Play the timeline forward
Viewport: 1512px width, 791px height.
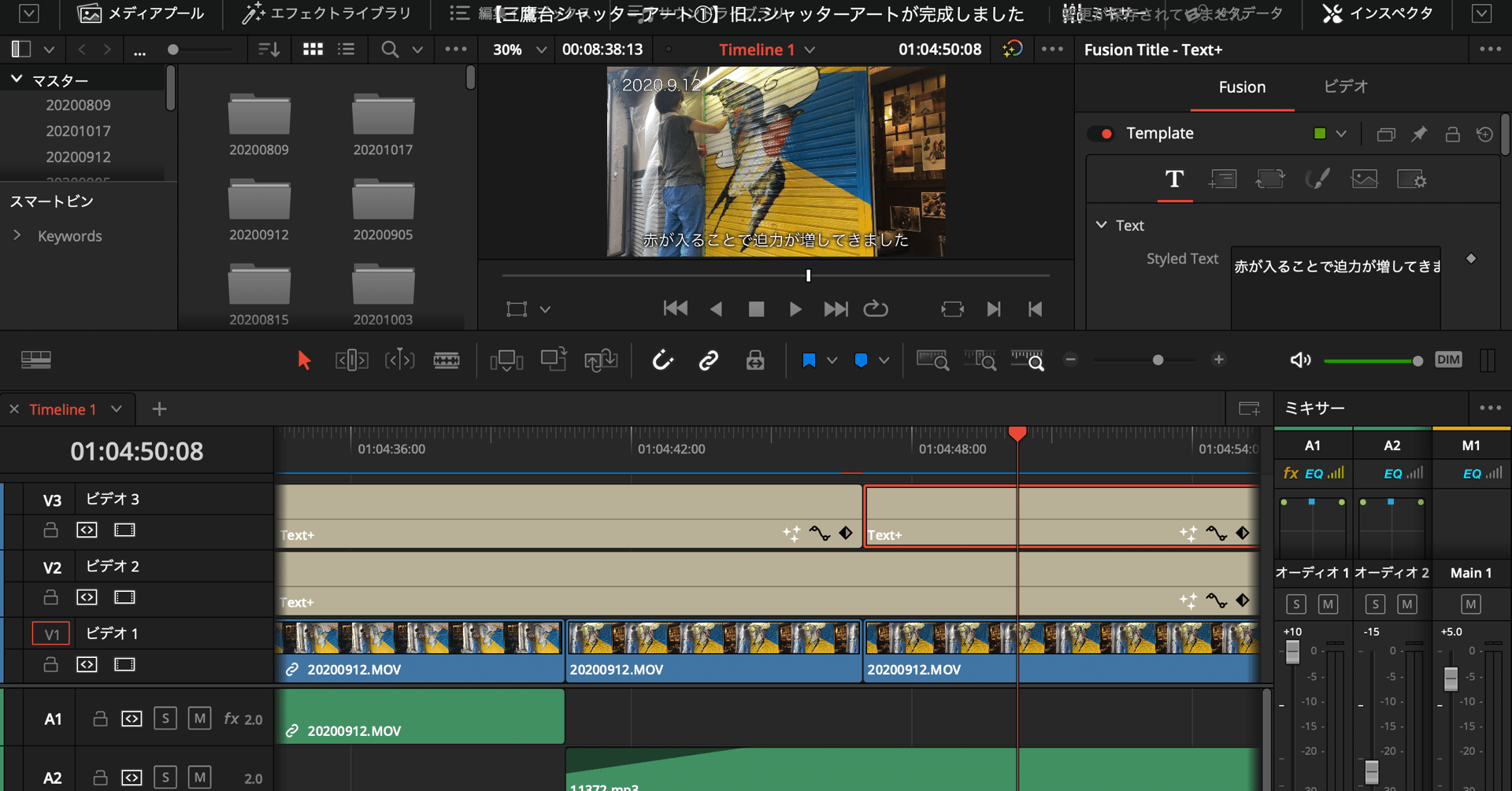(x=795, y=309)
